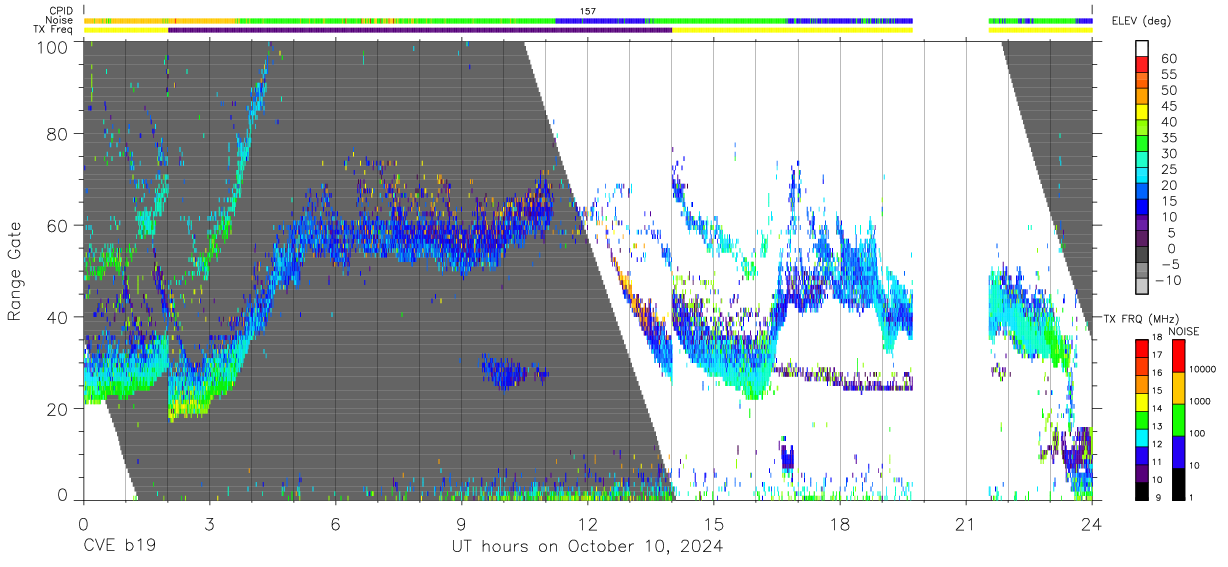The width and height of the screenshot is (1228, 567).
Task: Click the 9 hour tick label on the time axis
Action: tap(461, 523)
